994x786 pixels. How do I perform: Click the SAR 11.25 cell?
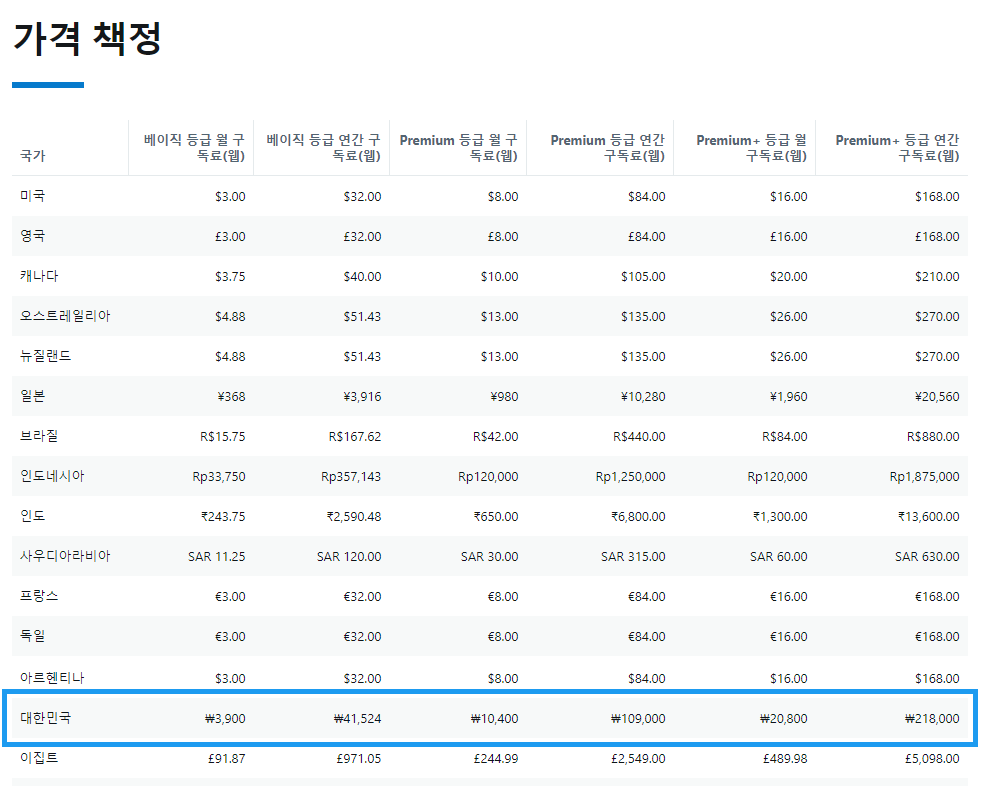[217, 556]
